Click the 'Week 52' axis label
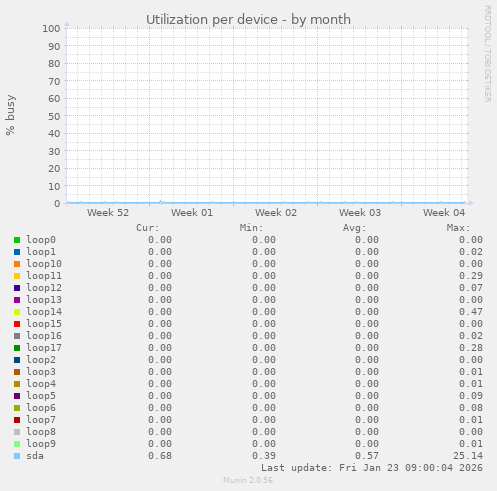This screenshot has width=497, height=491. [x=108, y=213]
